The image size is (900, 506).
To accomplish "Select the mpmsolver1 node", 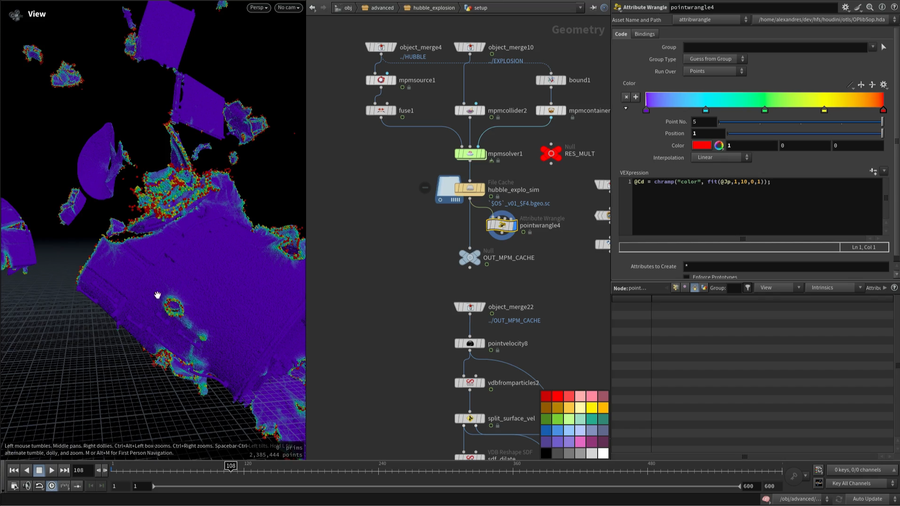I will (470, 154).
